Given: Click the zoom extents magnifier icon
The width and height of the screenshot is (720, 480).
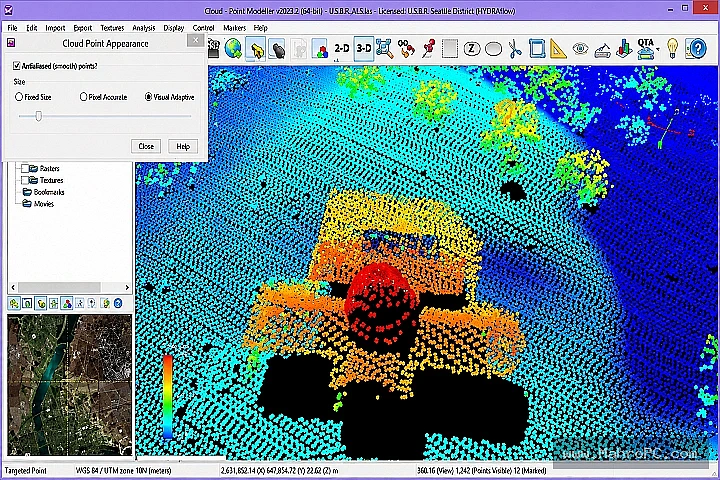Looking at the screenshot, I should tap(384, 48).
